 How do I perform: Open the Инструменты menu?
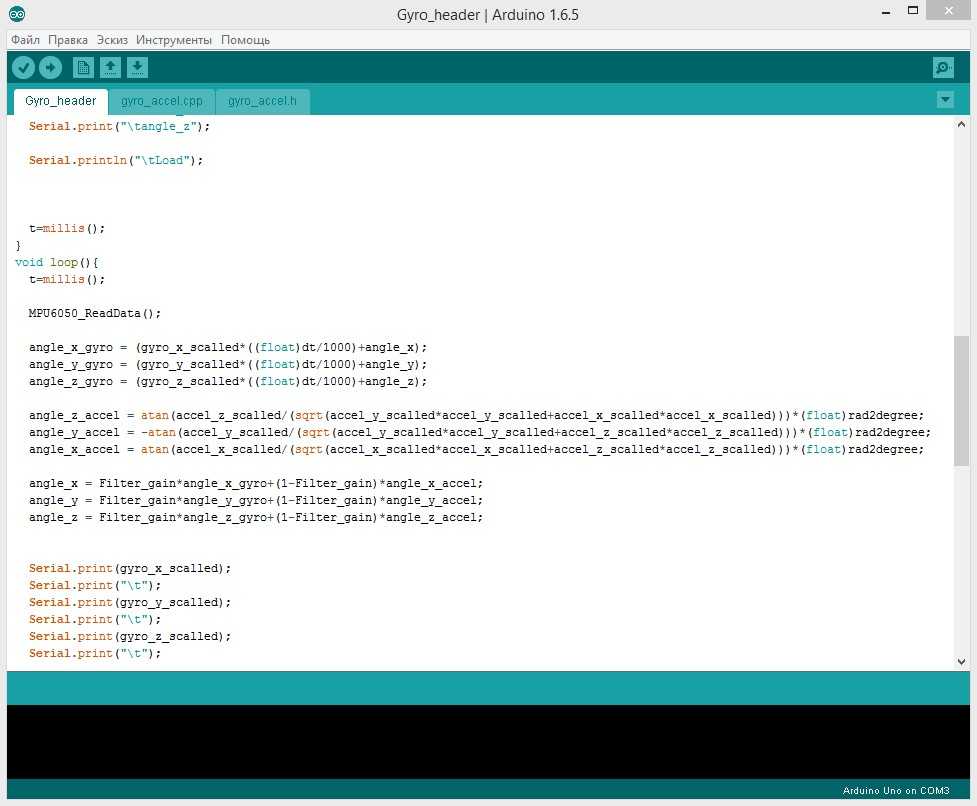174,40
